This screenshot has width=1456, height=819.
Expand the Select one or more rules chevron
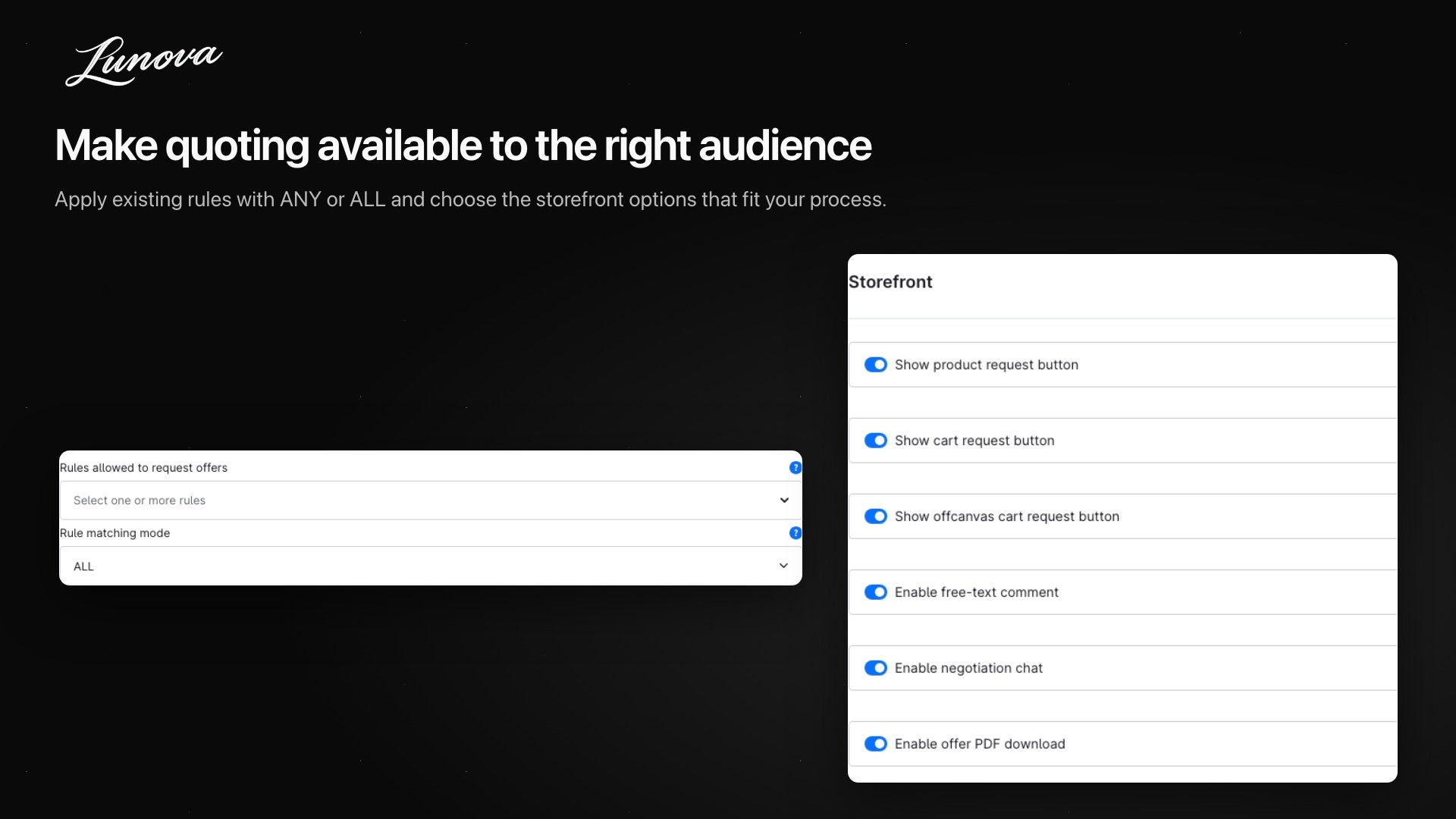point(784,500)
